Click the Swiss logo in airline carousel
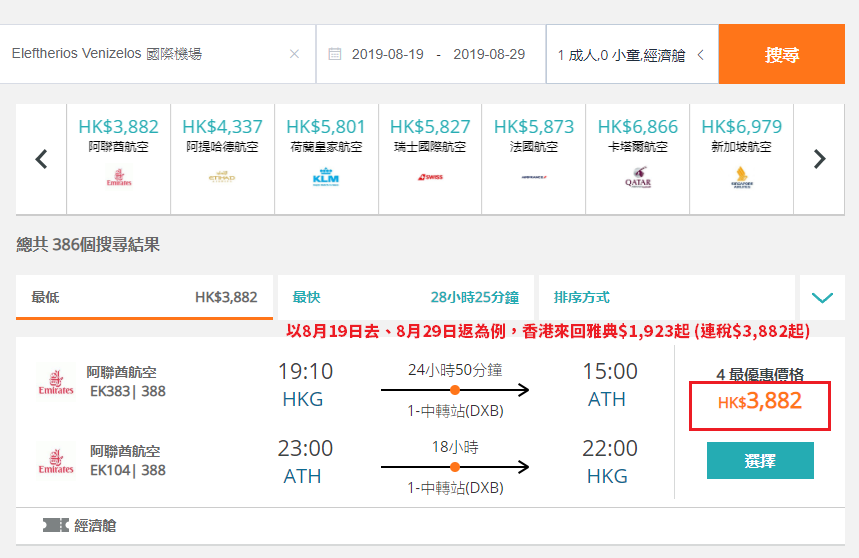Viewport: 859px width, 558px height. (x=430, y=177)
